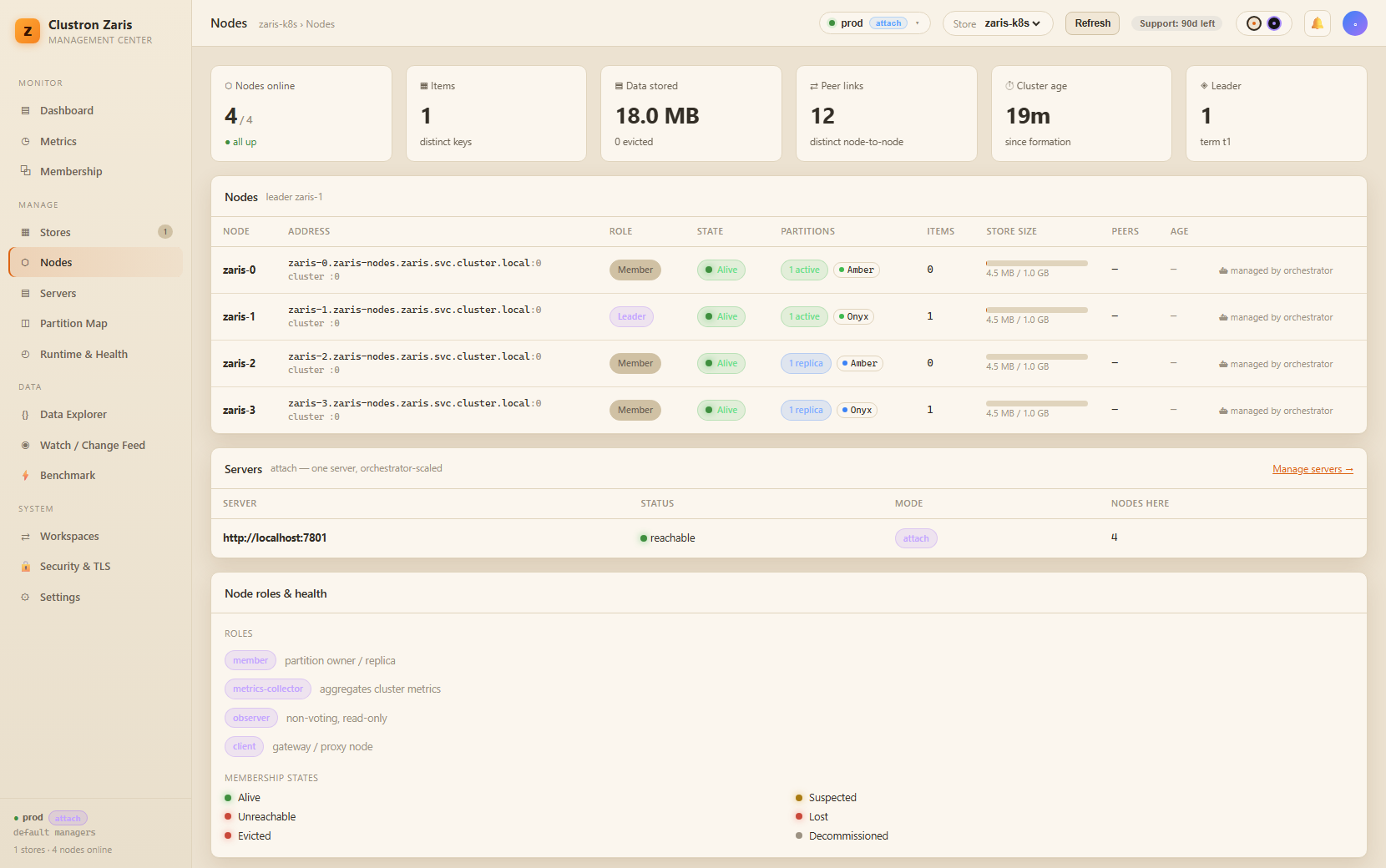Click the Member role badge for zaris-0
1386x868 pixels.
635,270
